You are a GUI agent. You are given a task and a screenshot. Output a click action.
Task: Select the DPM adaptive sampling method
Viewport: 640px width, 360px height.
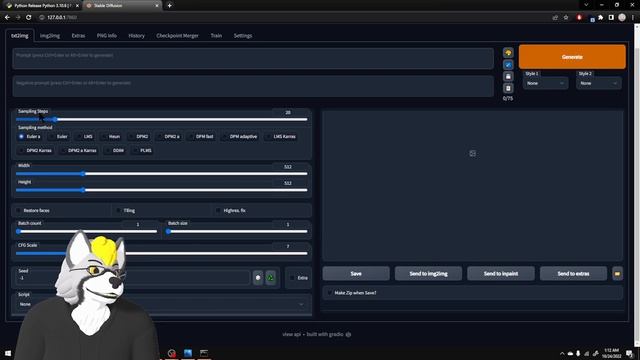tap(240, 136)
